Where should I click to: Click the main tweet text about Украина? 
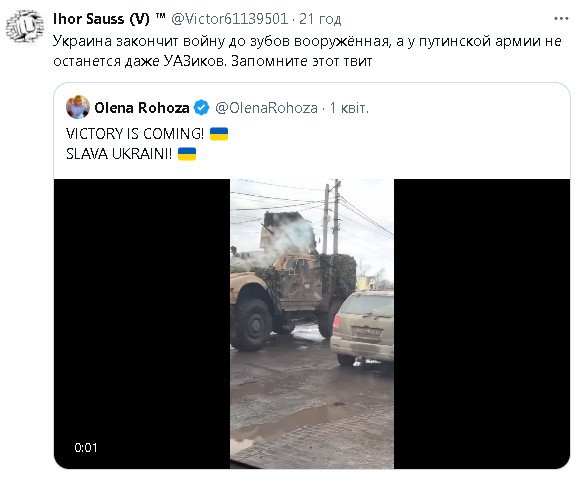307,51
